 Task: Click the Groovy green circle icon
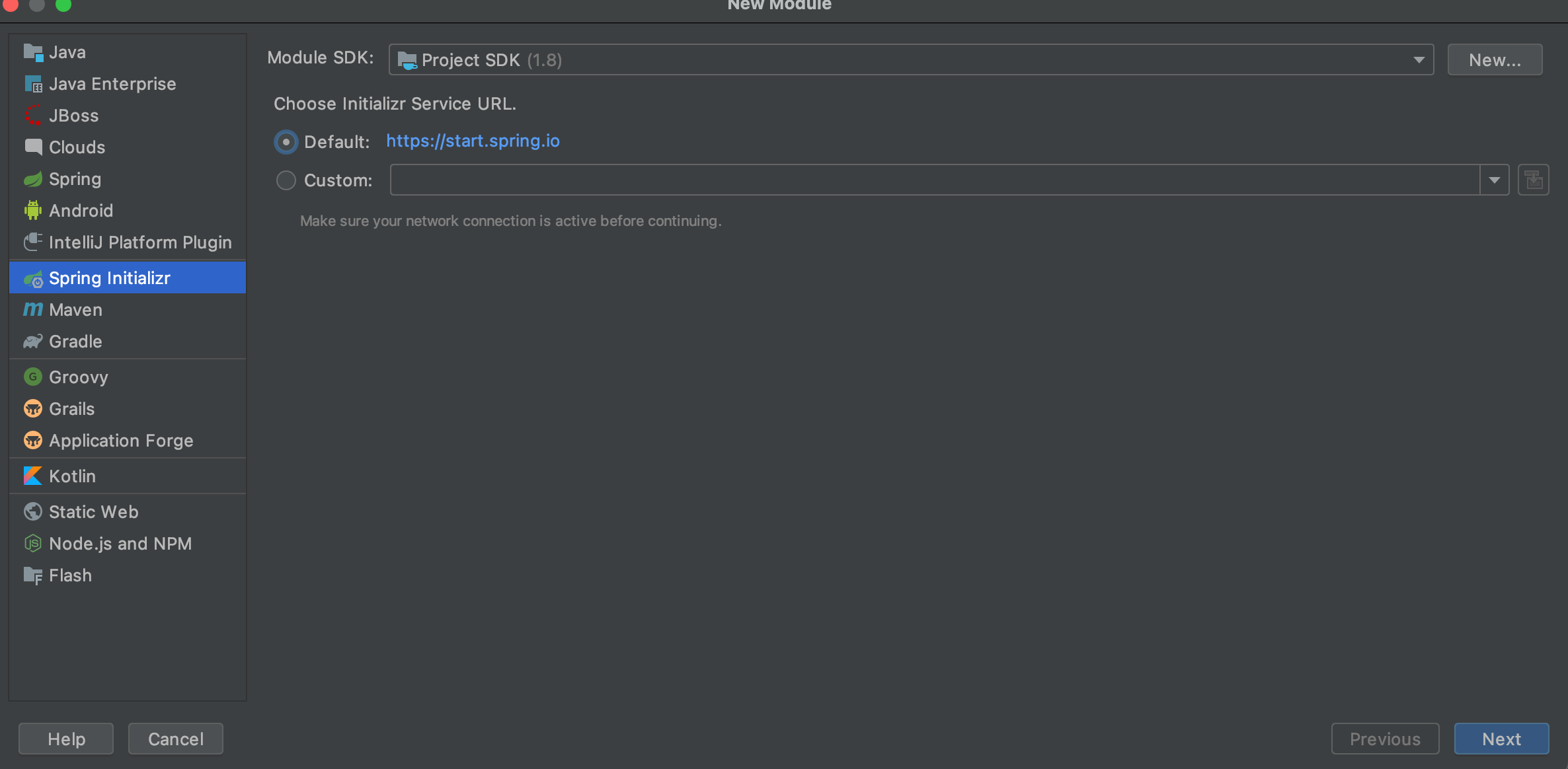[x=32, y=377]
